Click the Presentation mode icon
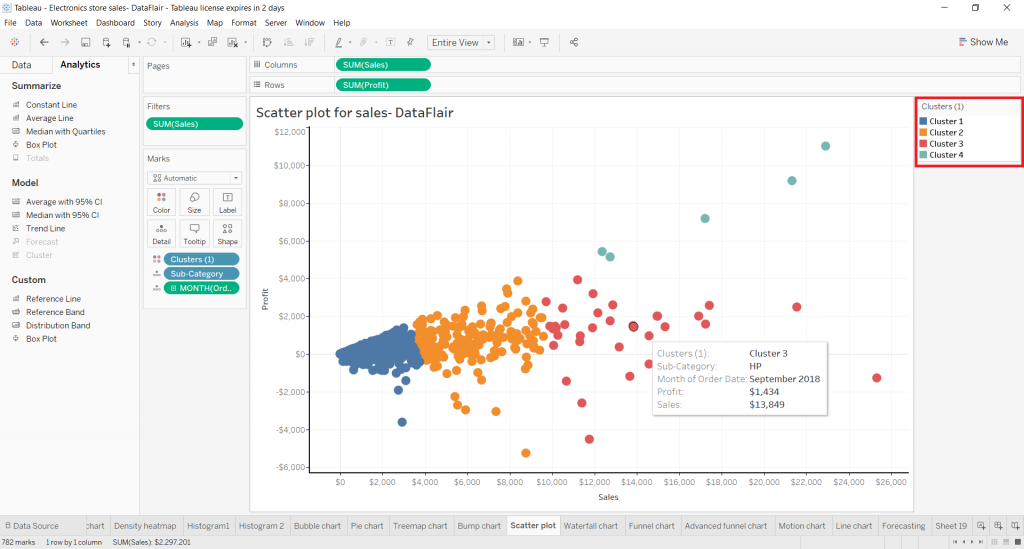The height and width of the screenshot is (549, 1024). [544, 42]
